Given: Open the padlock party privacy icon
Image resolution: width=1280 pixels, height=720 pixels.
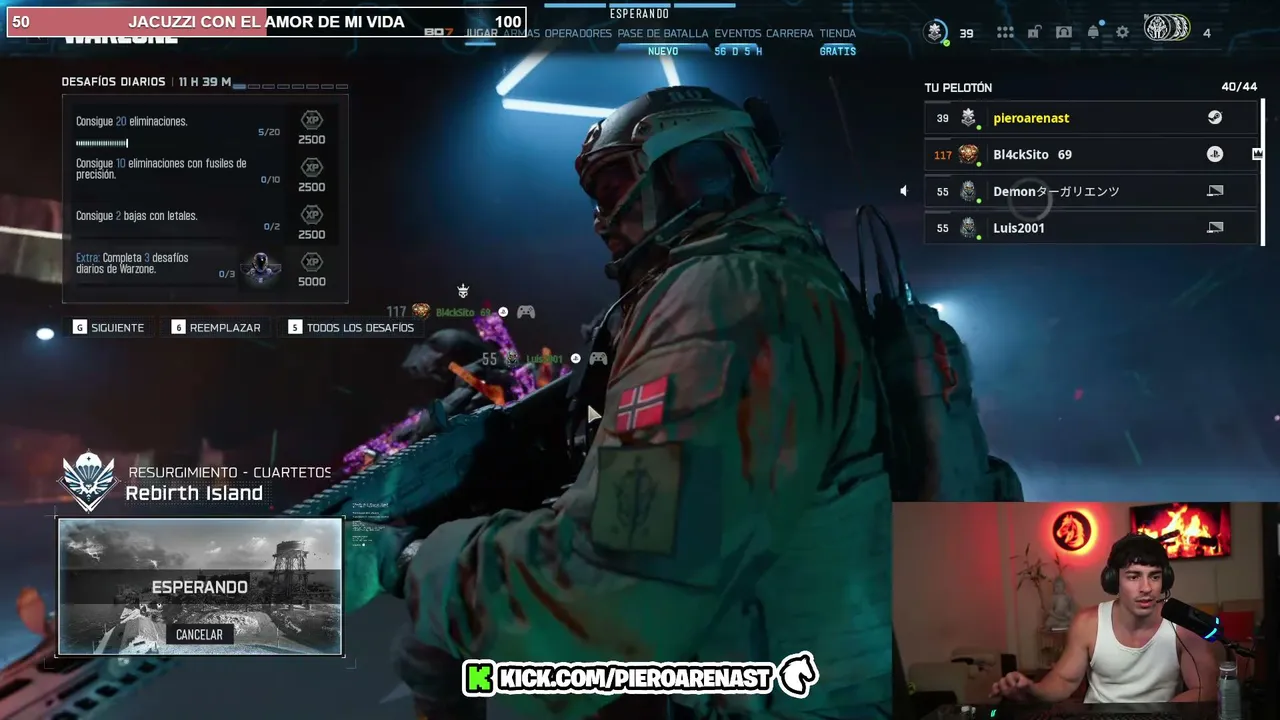Looking at the screenshot, I should [x=1034, y=33].
